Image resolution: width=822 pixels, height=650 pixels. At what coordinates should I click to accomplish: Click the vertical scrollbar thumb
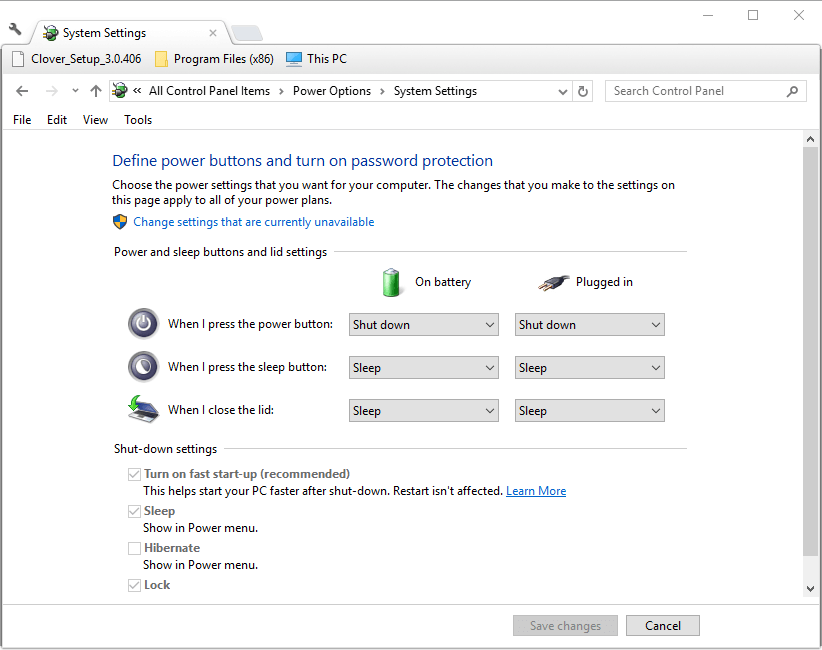pyautogui.click(x=810, y=351)
